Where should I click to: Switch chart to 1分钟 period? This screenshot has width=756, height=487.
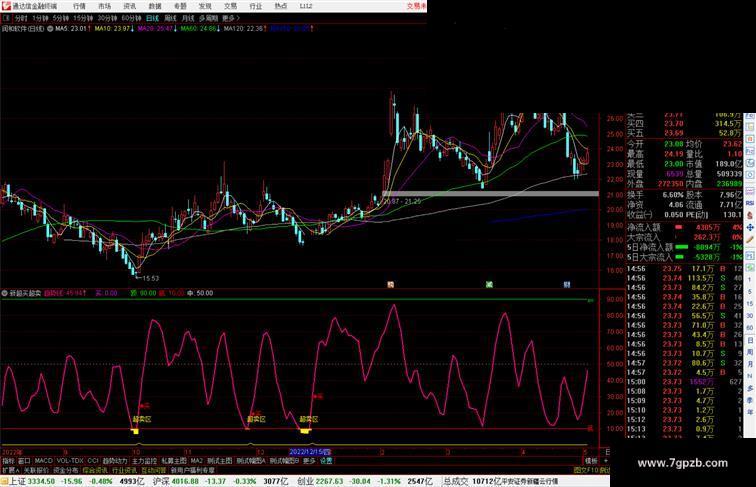40,18
